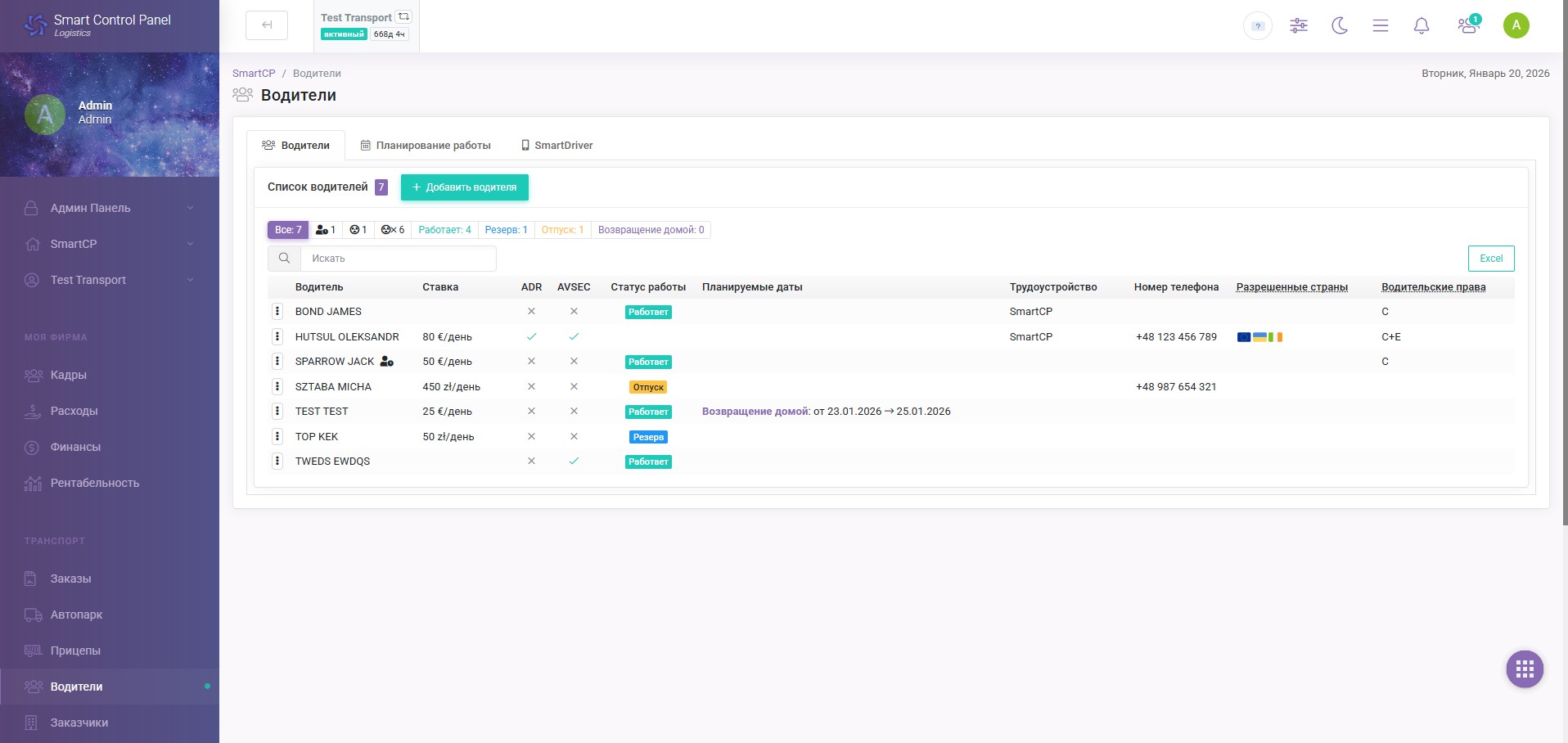Open row menu for TWEDS EWDQS

(x=277, y=461)
